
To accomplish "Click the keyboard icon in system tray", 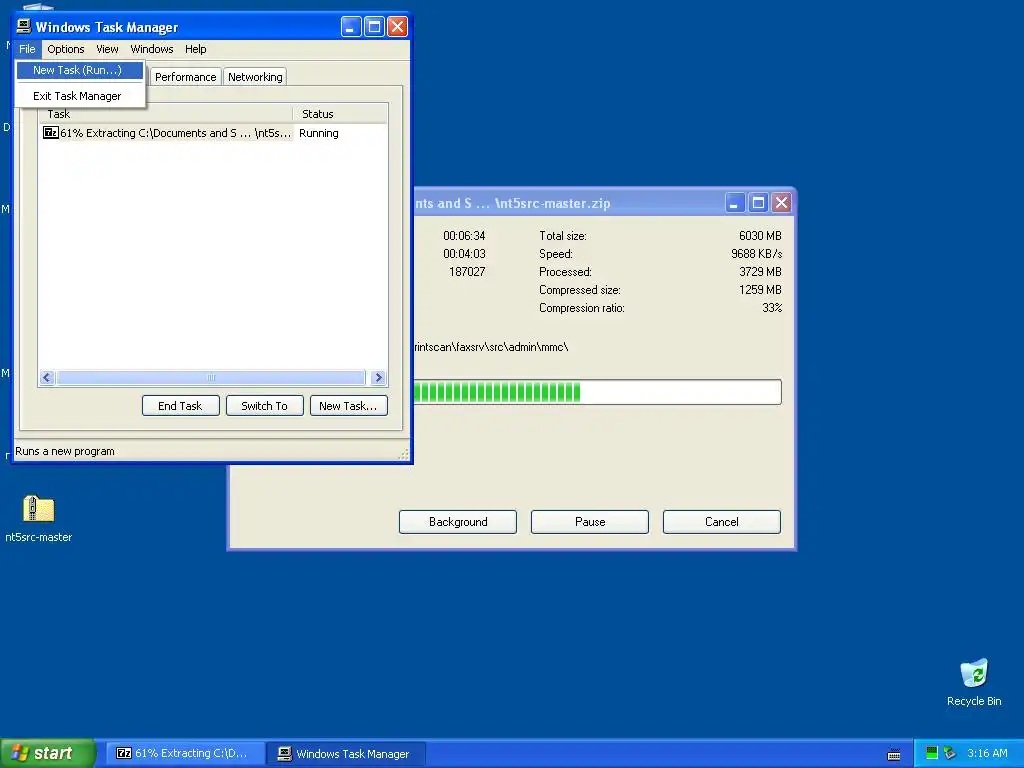I will pyautogui.click(x=894, y=754).
